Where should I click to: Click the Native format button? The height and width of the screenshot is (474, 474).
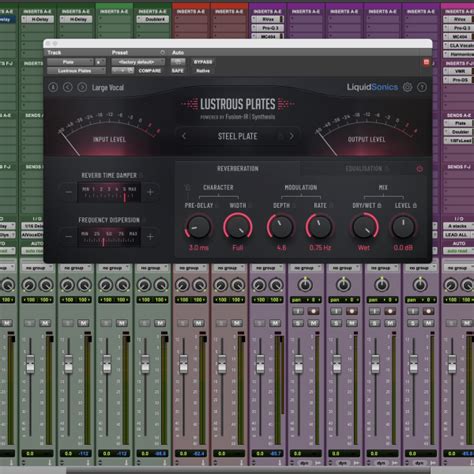point(203,71)
